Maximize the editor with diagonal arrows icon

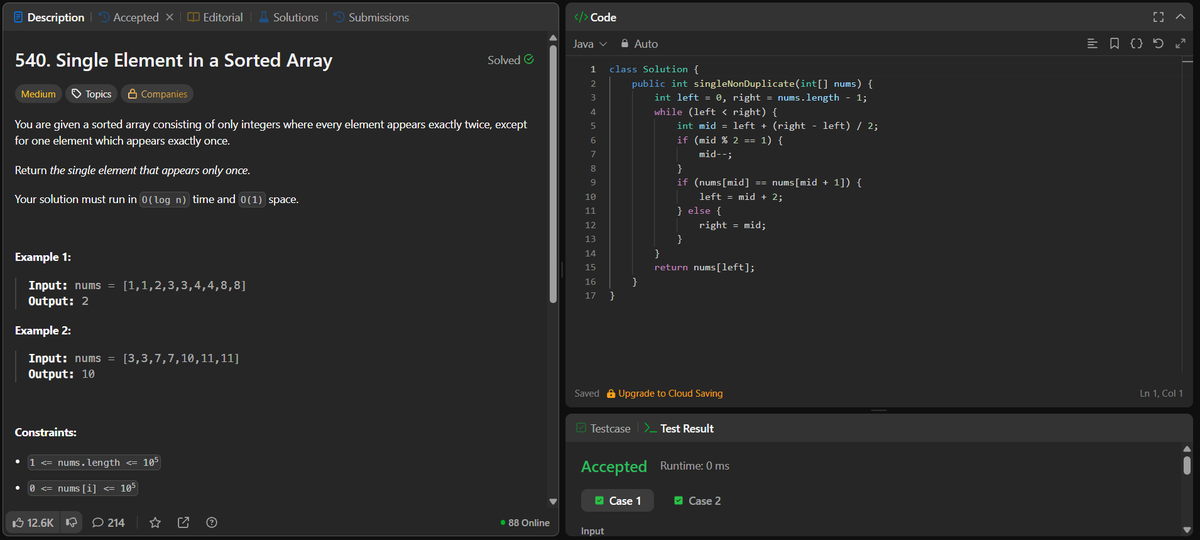(1180, 44)
